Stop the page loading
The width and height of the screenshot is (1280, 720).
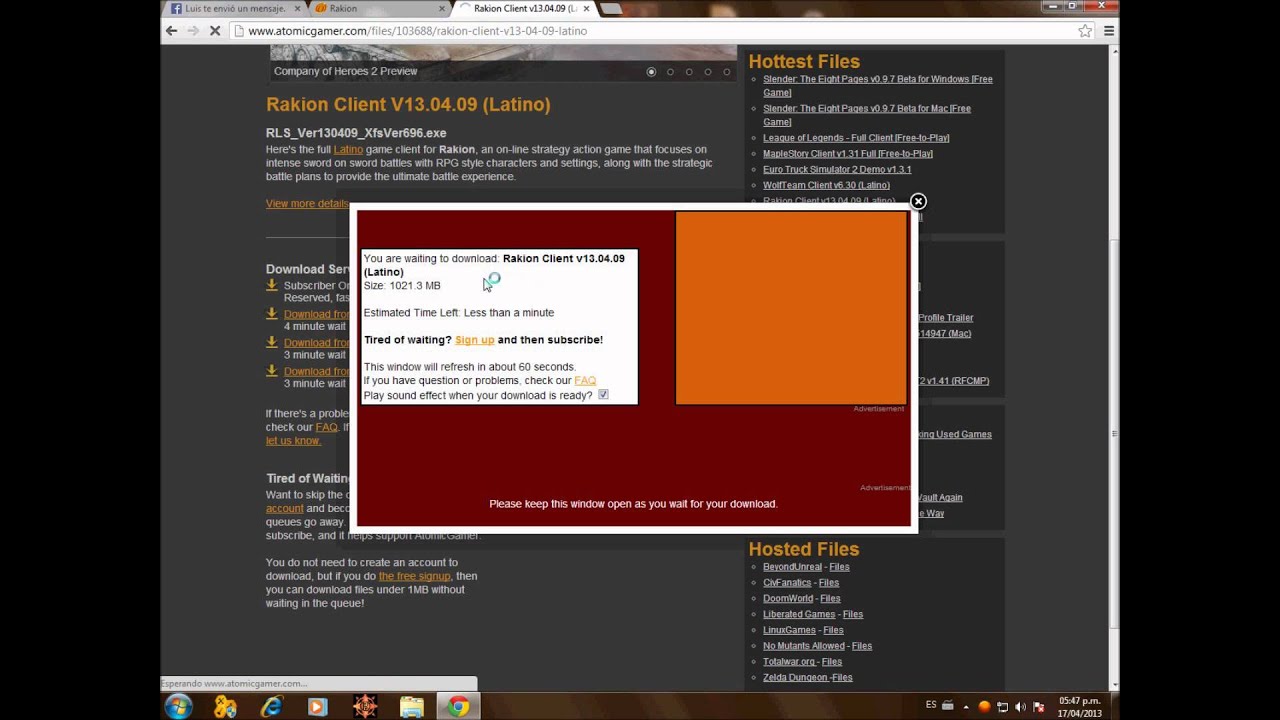215,31
